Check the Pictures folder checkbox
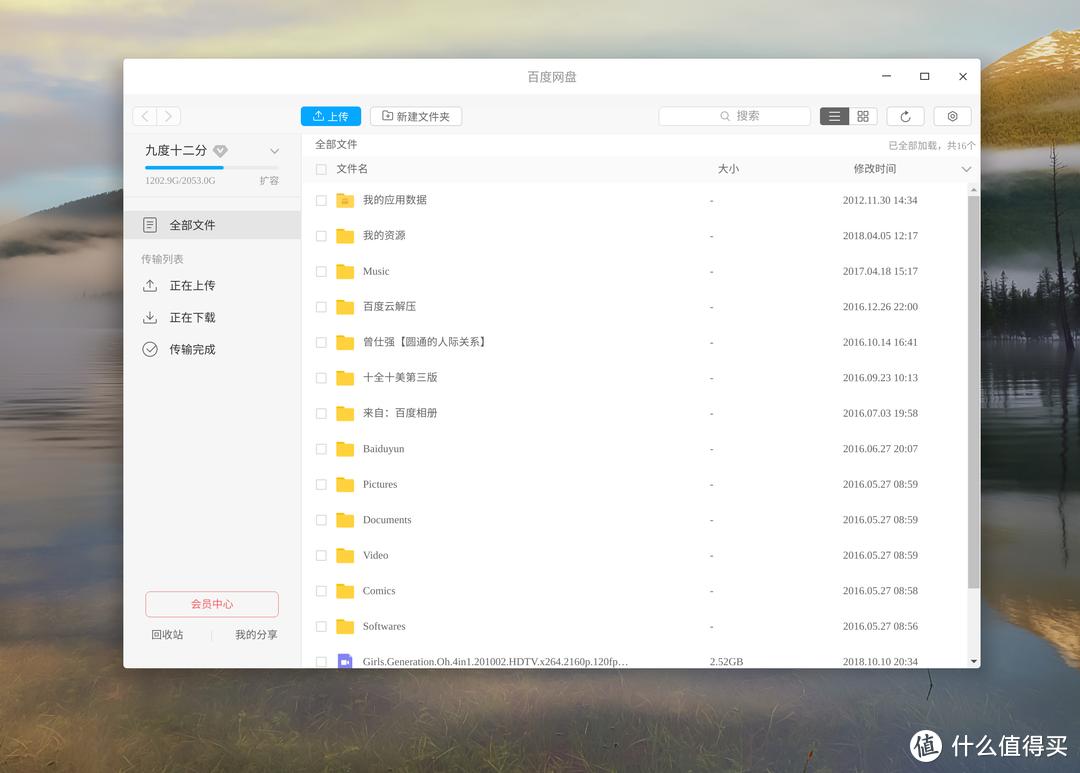The height and width of the screenshot is (773, 1080). [321, 484]
